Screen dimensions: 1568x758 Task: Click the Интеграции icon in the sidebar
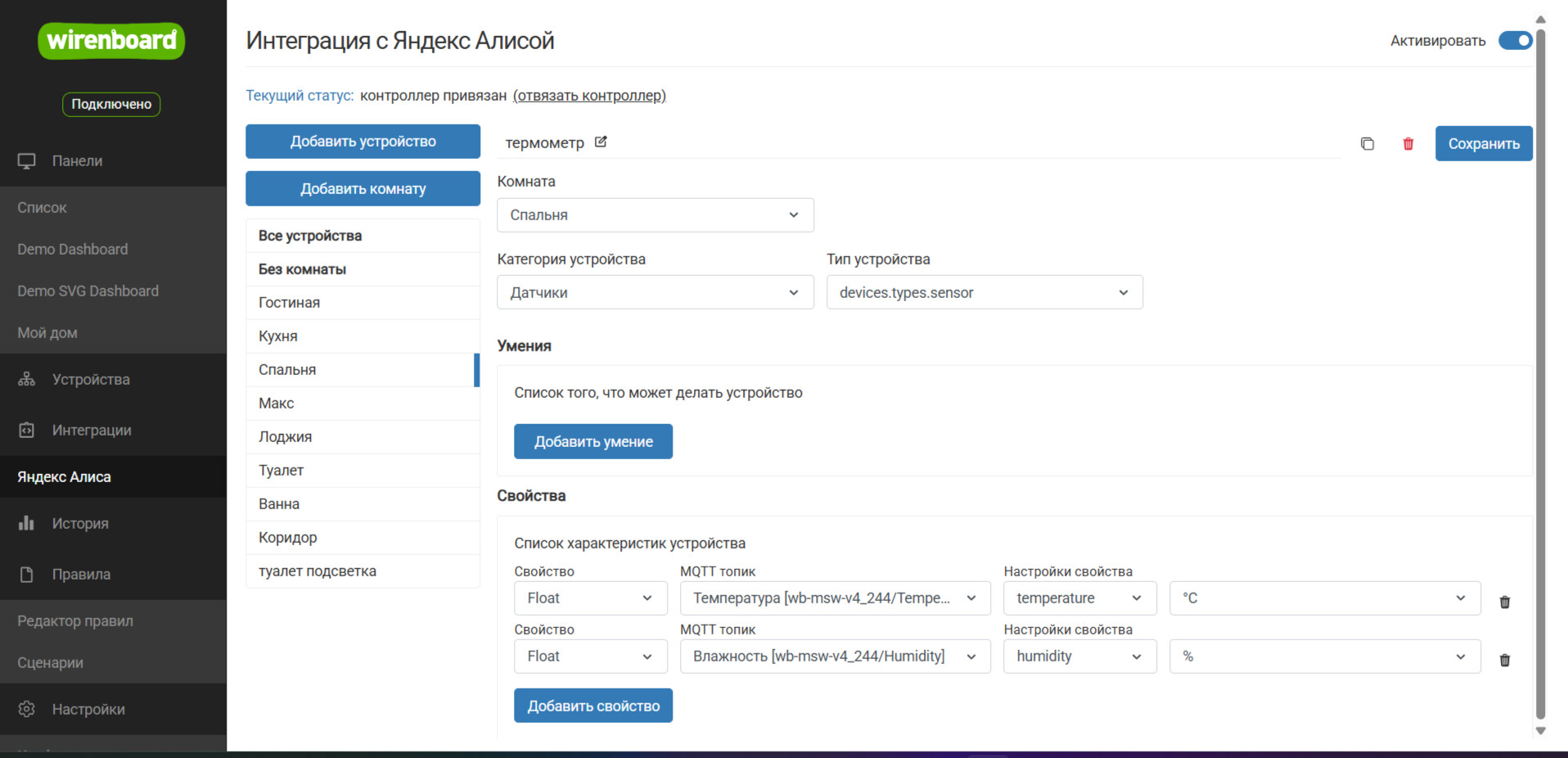click(27, 430)
